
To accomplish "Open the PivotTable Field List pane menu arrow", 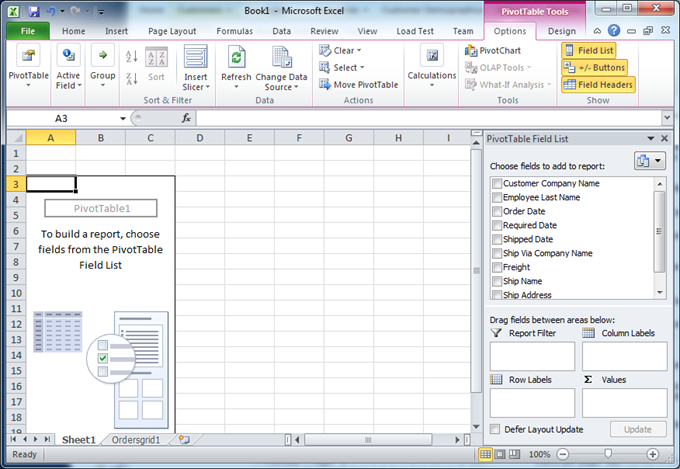I will click(651, 138).
